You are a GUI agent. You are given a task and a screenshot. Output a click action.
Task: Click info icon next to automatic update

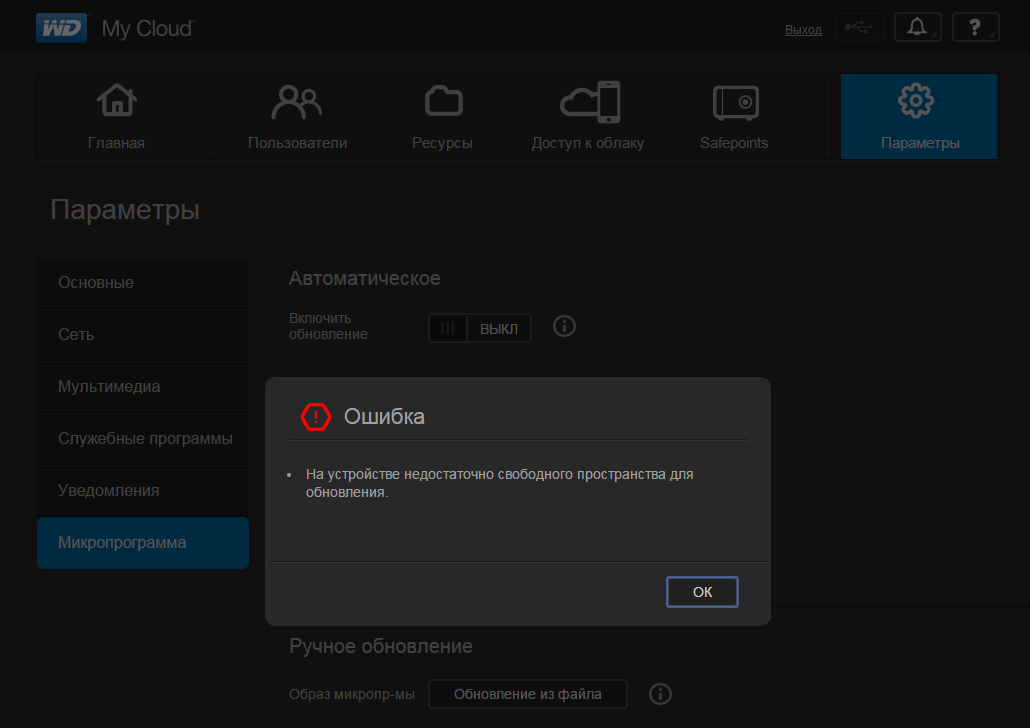click(x=564, y=327)
